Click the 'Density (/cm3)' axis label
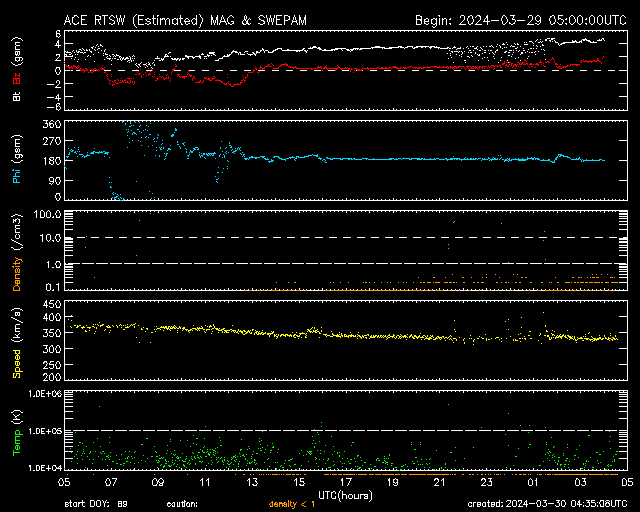 tap(17, 252)
